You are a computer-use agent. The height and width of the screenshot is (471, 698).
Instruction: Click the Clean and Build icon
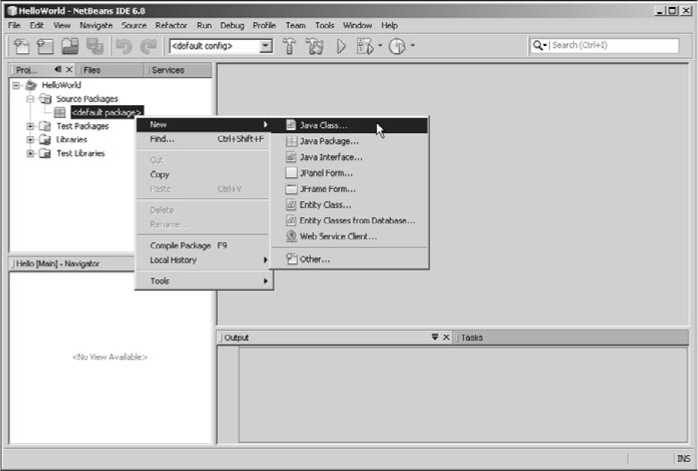click(x=314, y=46)
